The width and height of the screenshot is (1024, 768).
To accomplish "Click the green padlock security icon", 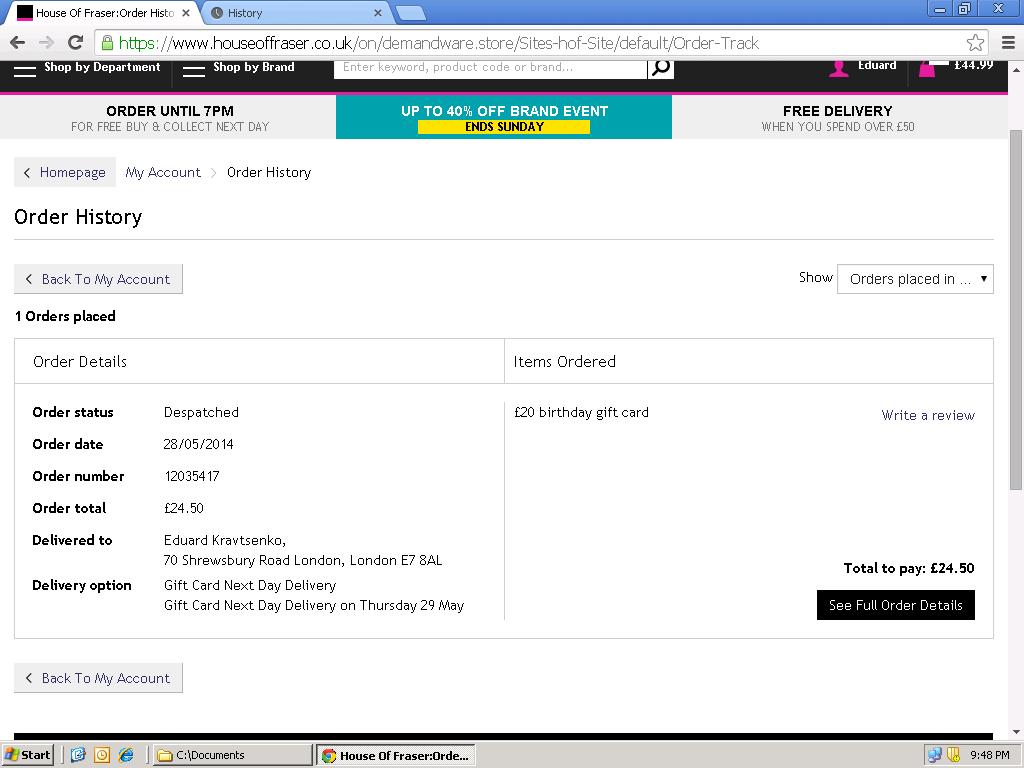I will (x=107, y=43).
